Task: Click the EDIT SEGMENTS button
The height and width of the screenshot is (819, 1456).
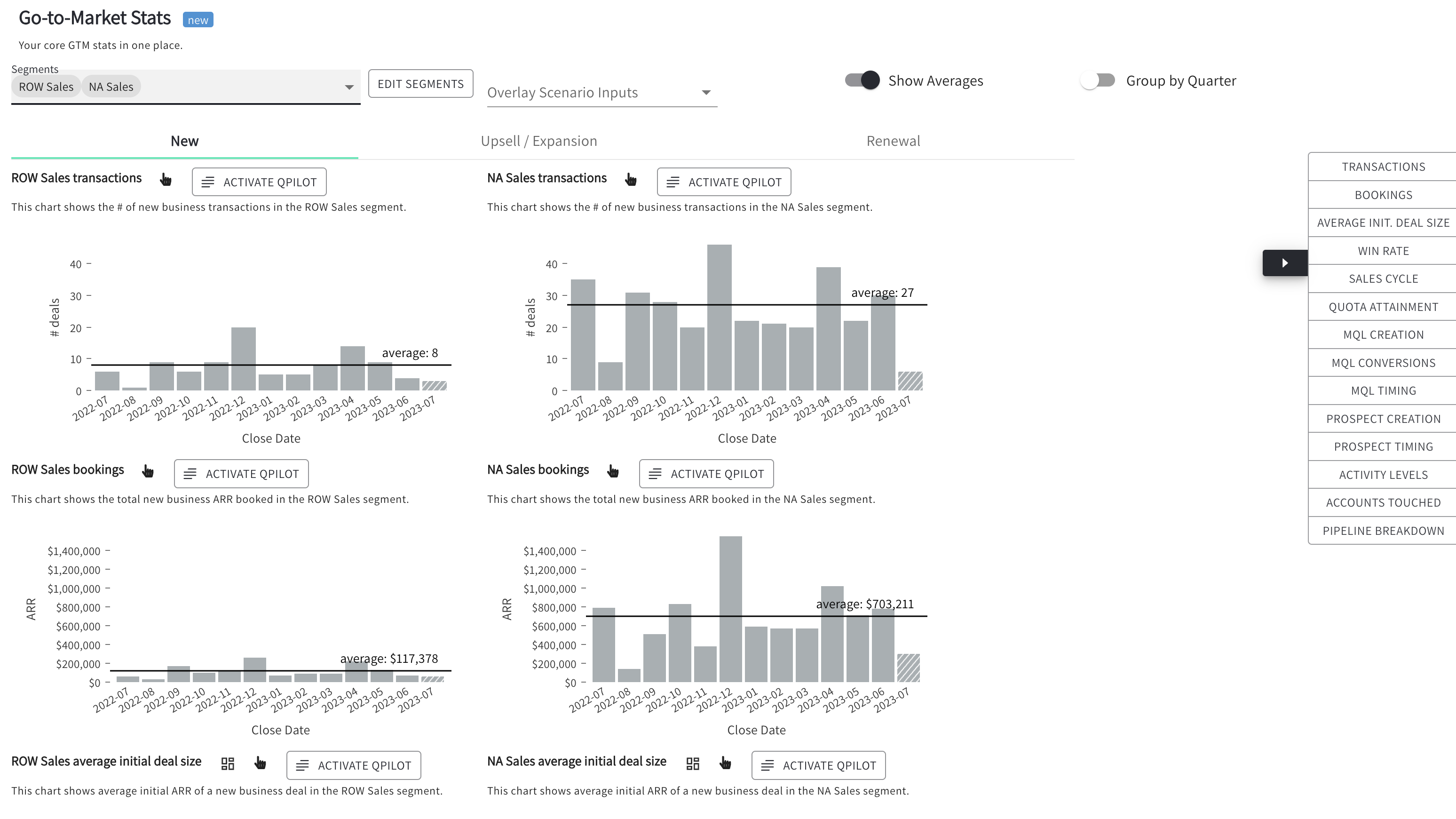Action: tap(420, 83)
